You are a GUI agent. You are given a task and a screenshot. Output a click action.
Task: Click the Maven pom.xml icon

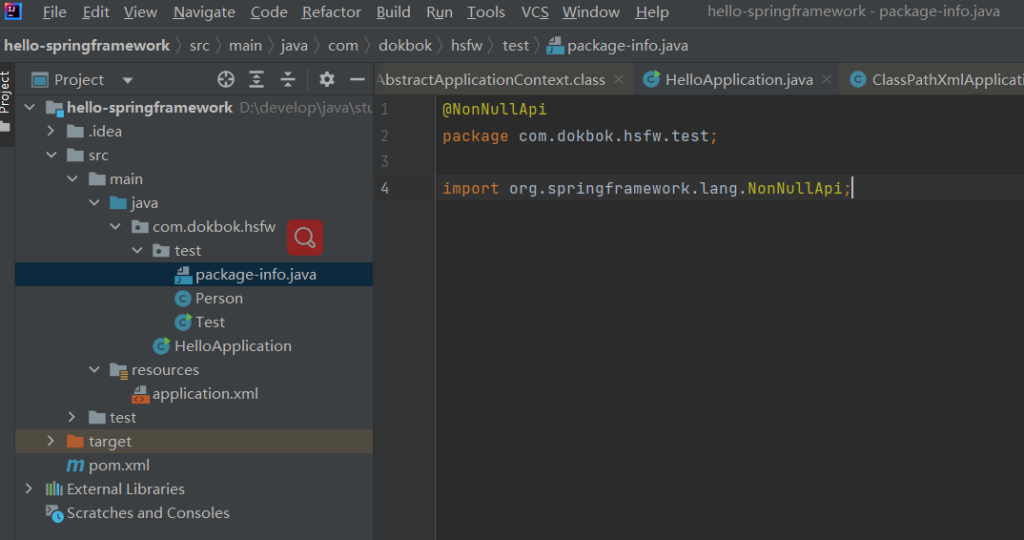[x=75, y=466]
